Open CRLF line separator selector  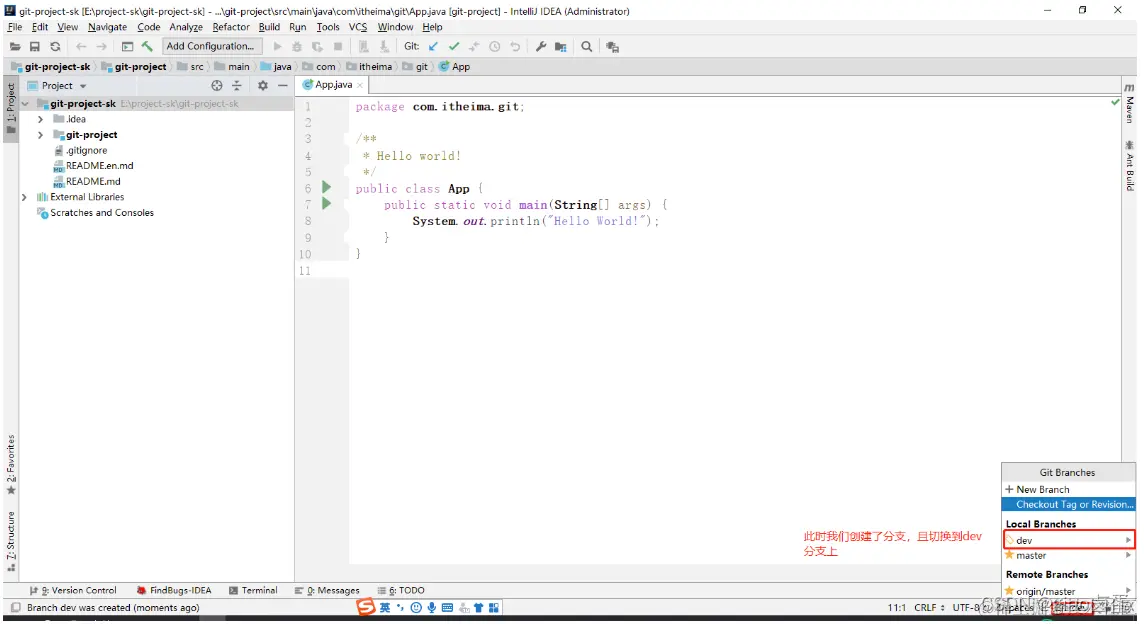click(x=929, y=607)
